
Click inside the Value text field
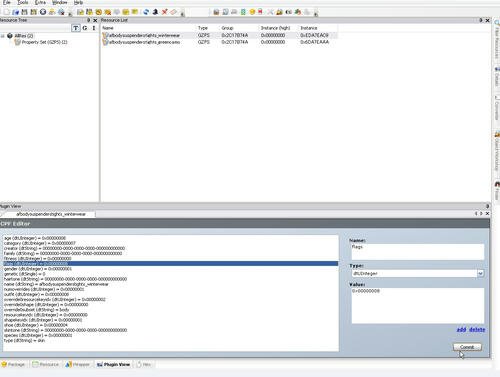tap(417, 305)
